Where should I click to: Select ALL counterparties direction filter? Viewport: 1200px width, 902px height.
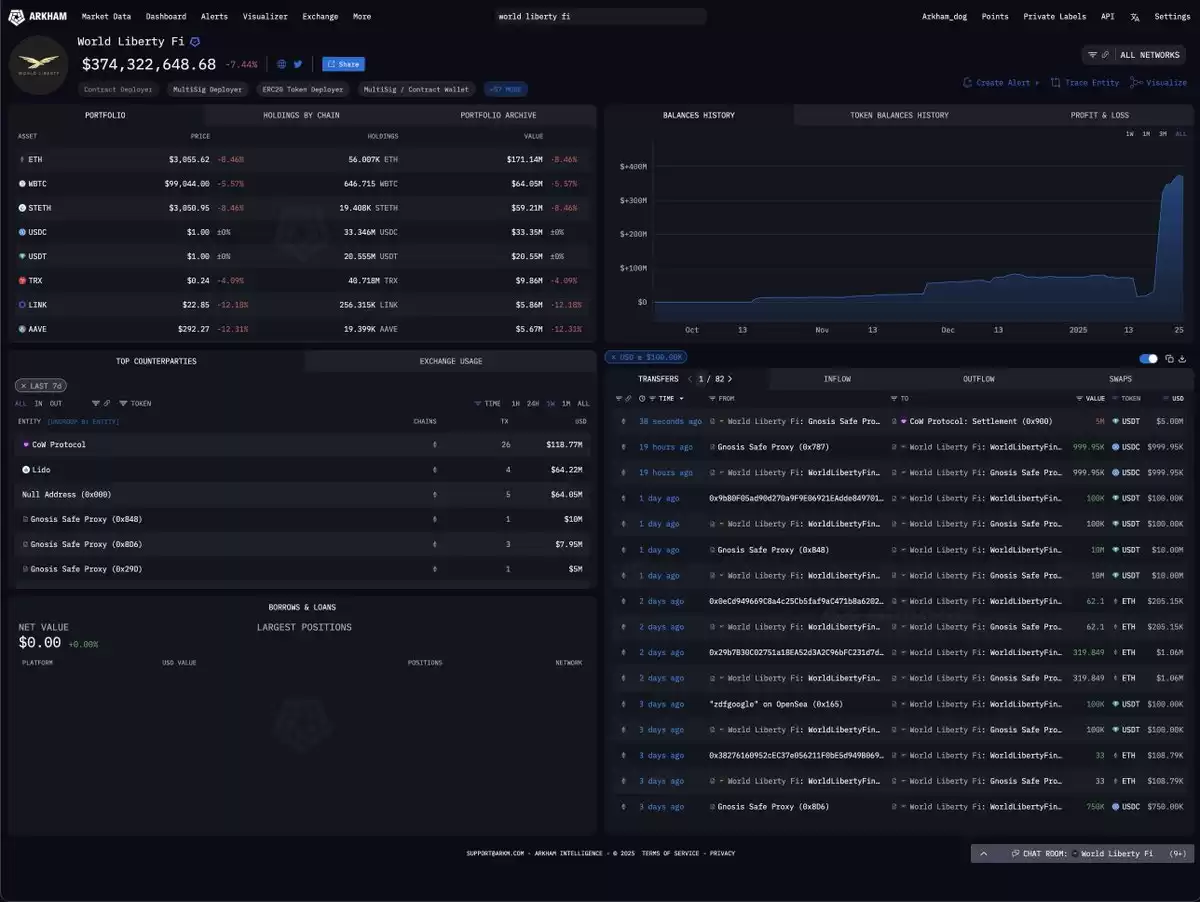21,403
